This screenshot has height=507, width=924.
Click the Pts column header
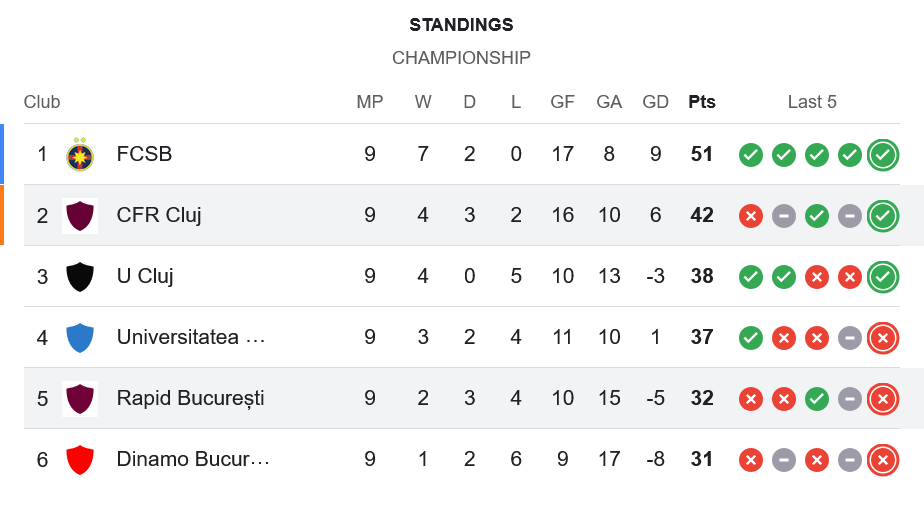702,102
